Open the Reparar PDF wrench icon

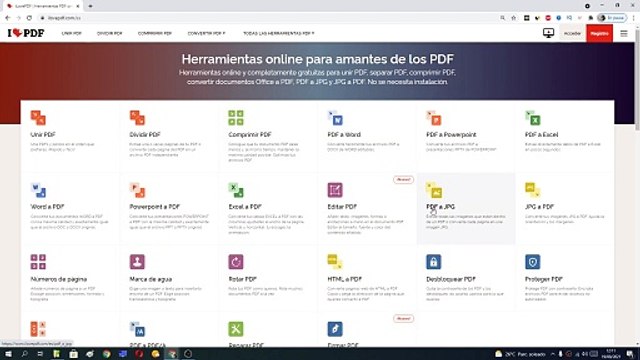(x=236, y=329)
